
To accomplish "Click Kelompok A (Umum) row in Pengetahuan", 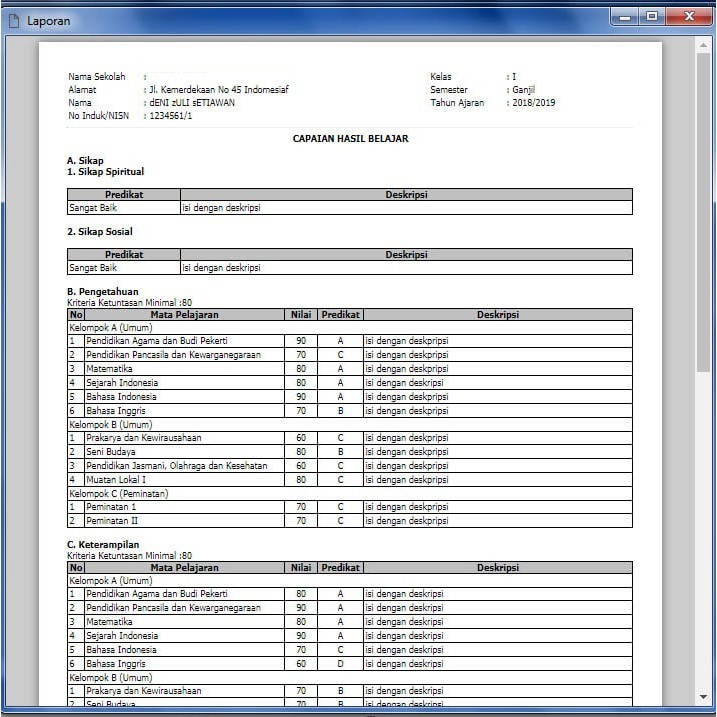I will (x=350, y=327).
